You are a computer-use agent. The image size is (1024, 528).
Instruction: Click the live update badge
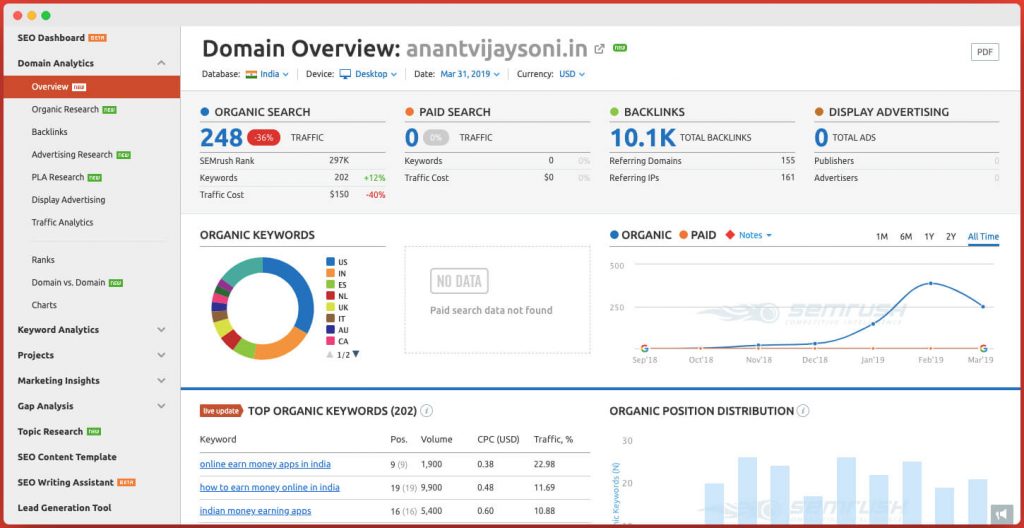(x=221, y=411)
